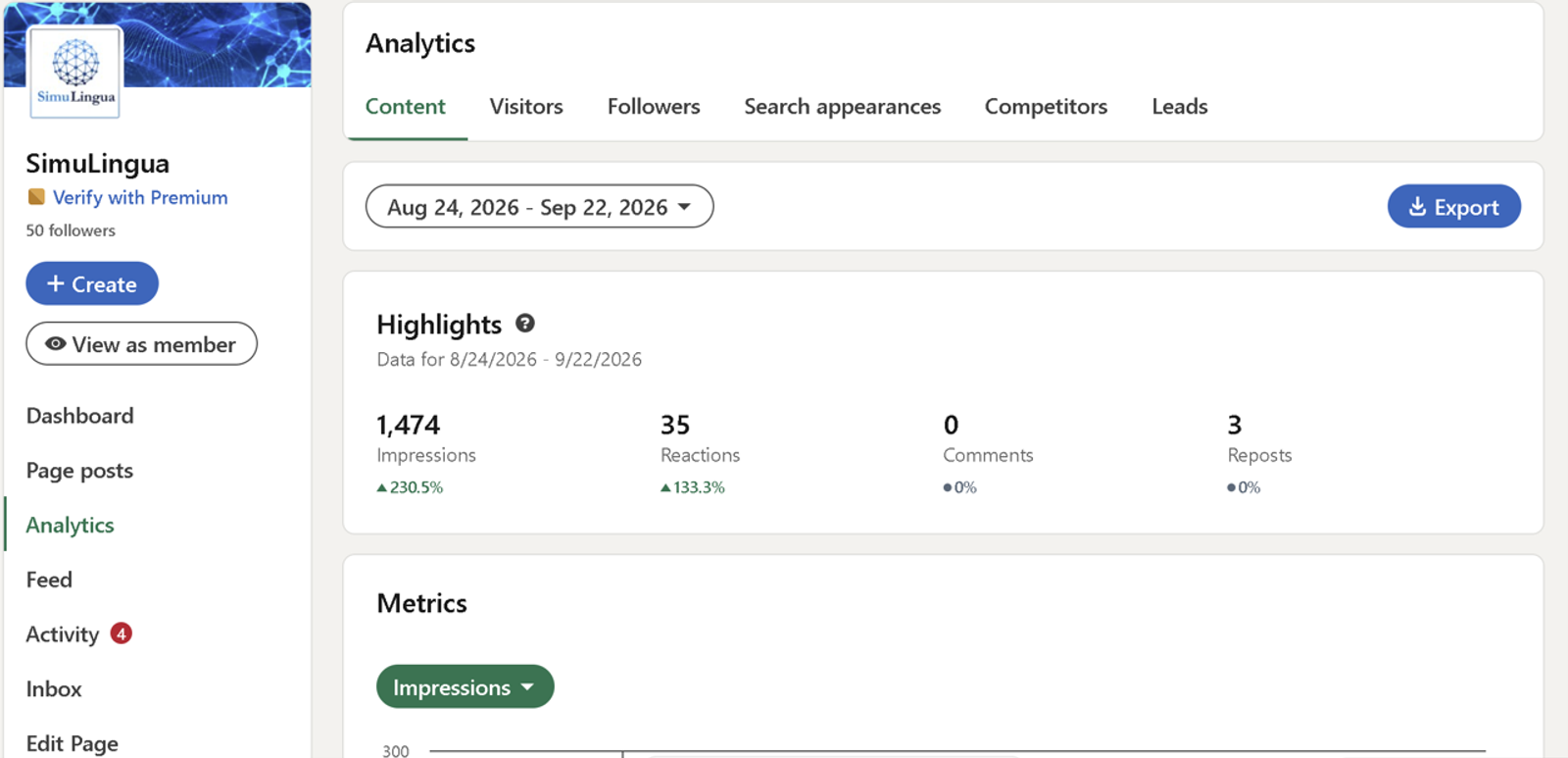Click the Create button

point(92,283)
